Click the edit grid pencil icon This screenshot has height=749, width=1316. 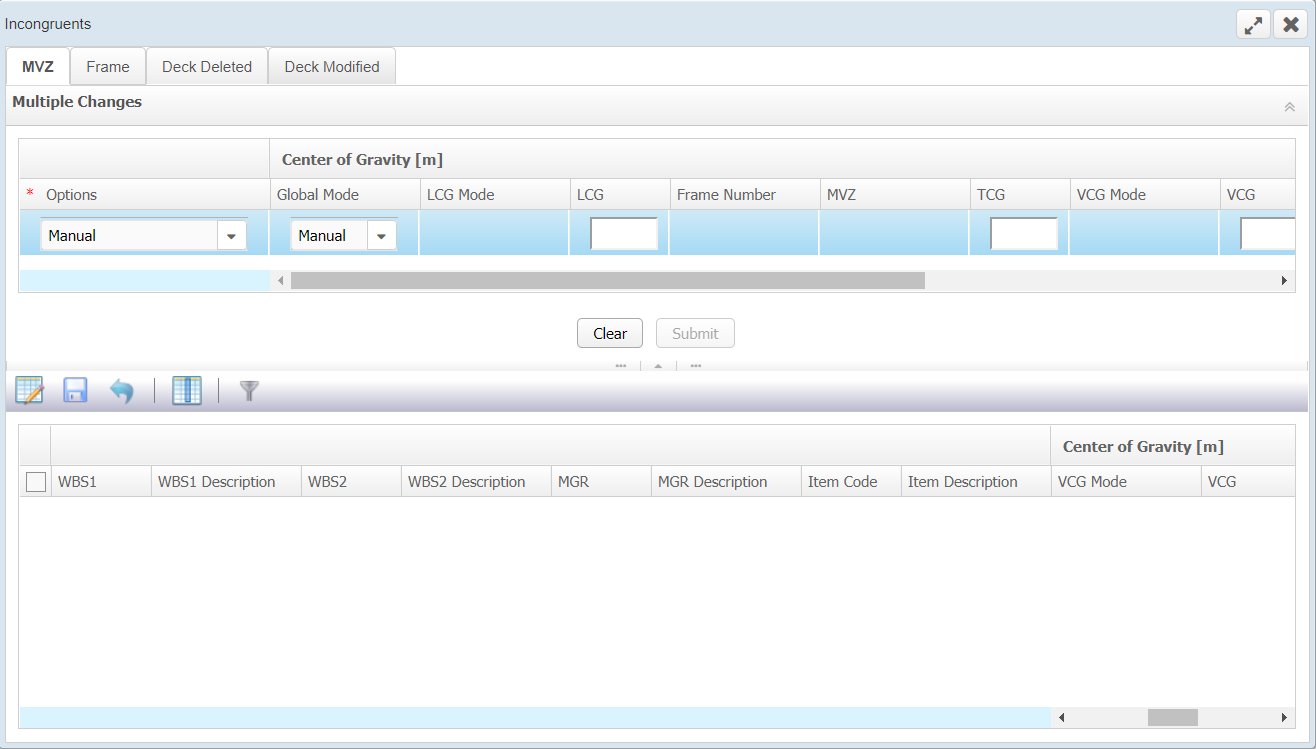pos(30,390)
